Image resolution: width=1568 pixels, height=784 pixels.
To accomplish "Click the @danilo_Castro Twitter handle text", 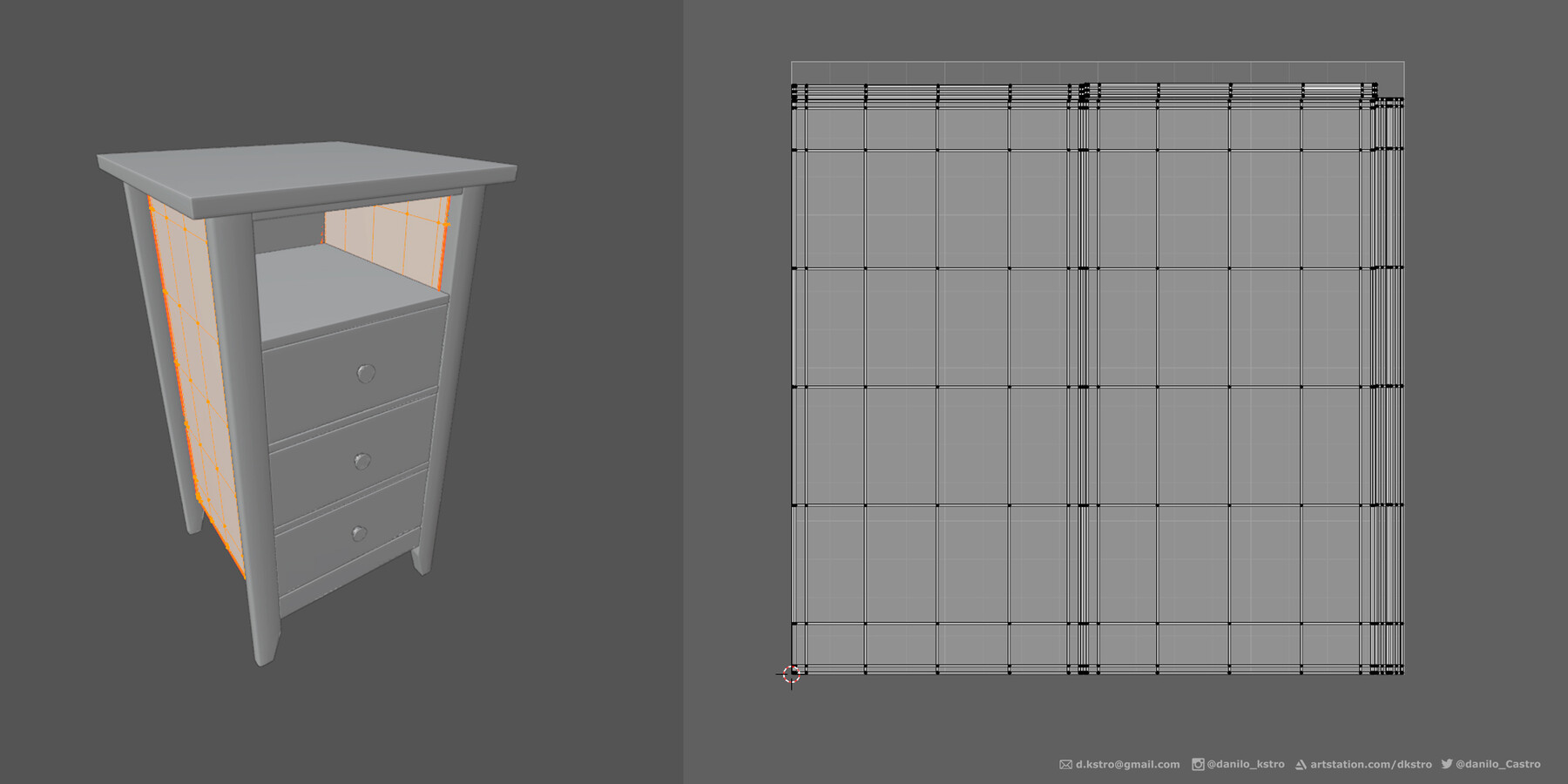I will pyautogui.click(x=1500, y=764).
